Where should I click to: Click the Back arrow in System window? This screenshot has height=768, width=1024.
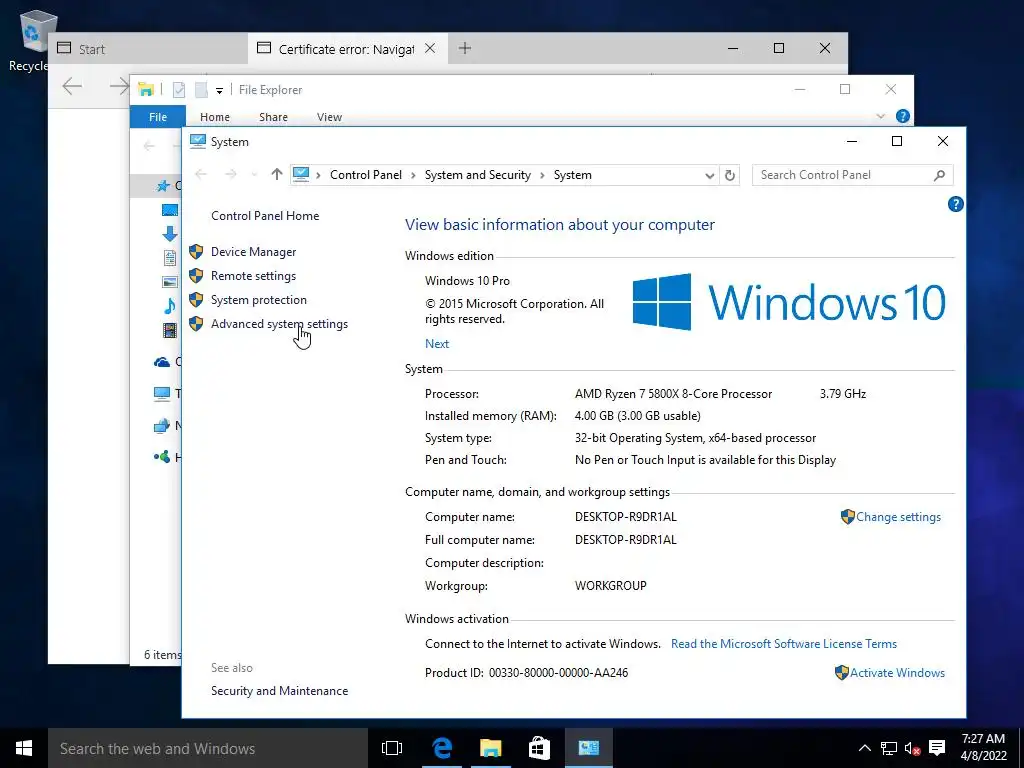201,174
